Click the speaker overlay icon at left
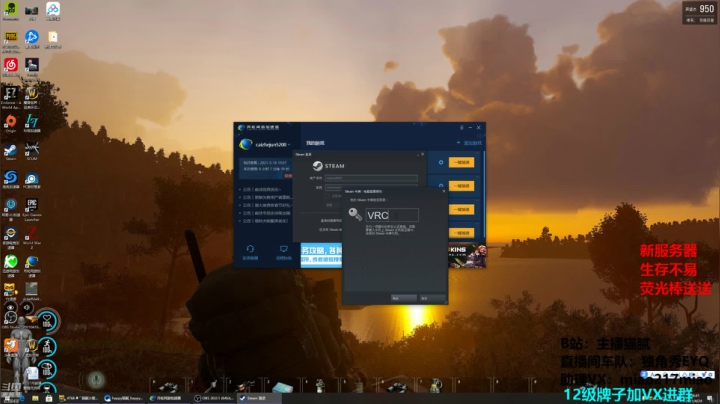 coord(27,307)
